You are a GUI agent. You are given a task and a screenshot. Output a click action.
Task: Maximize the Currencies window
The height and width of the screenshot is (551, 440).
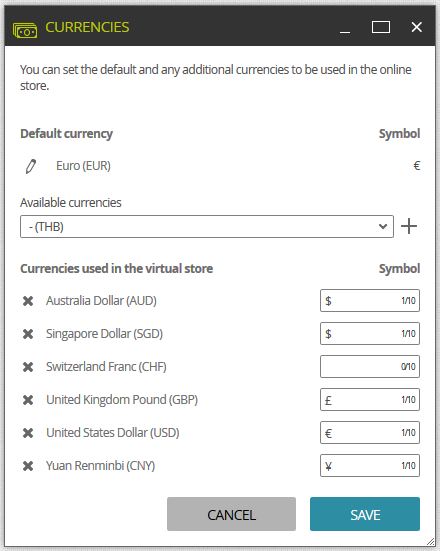click(381, 27)
